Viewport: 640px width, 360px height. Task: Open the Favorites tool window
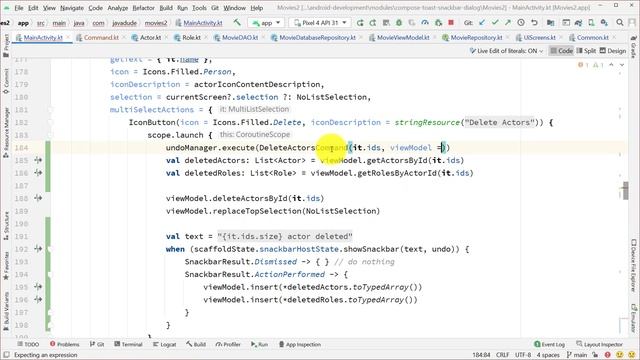pyautogui.click(x=6, y=265)
